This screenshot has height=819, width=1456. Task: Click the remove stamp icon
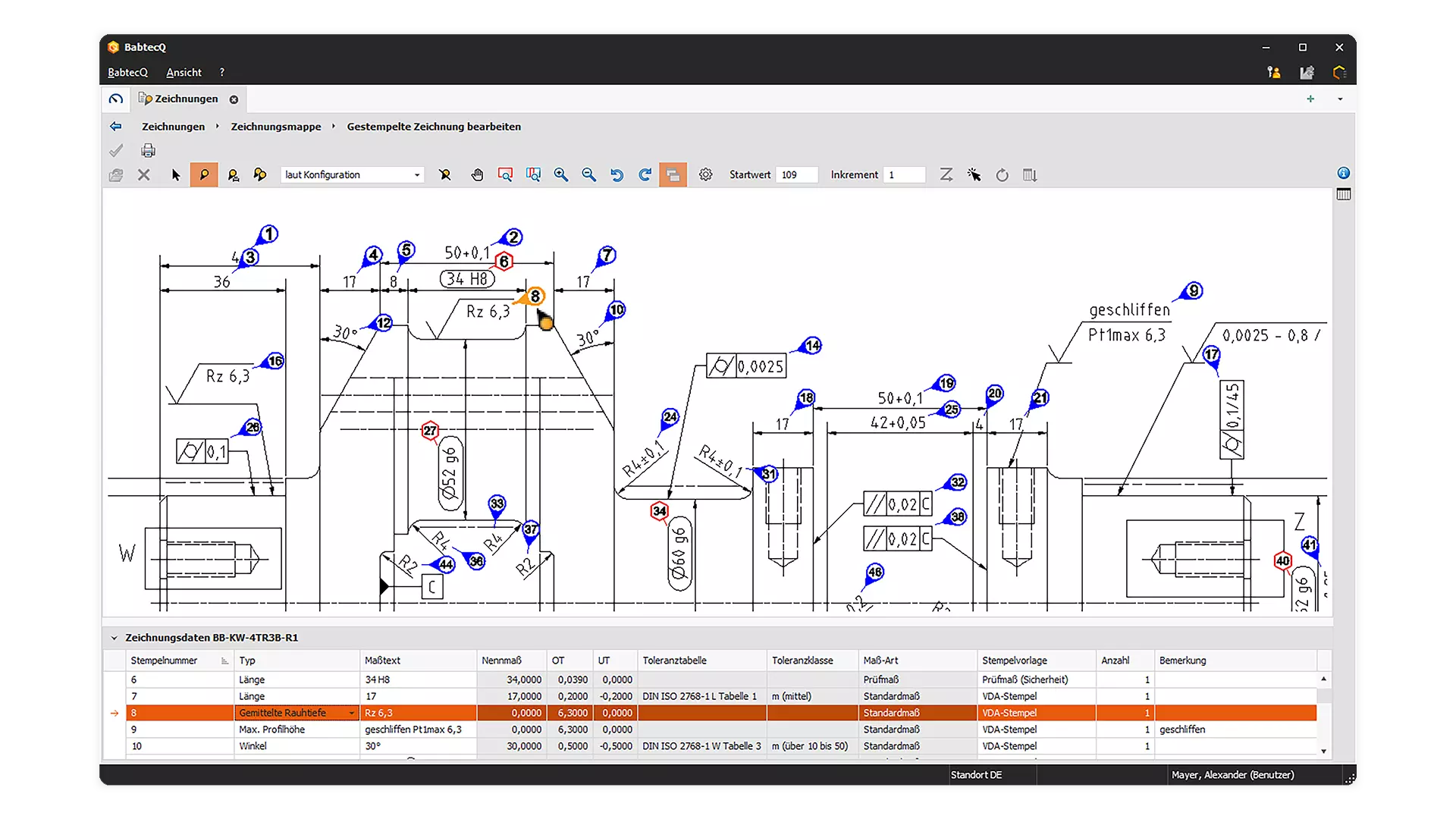pos(445,175)
